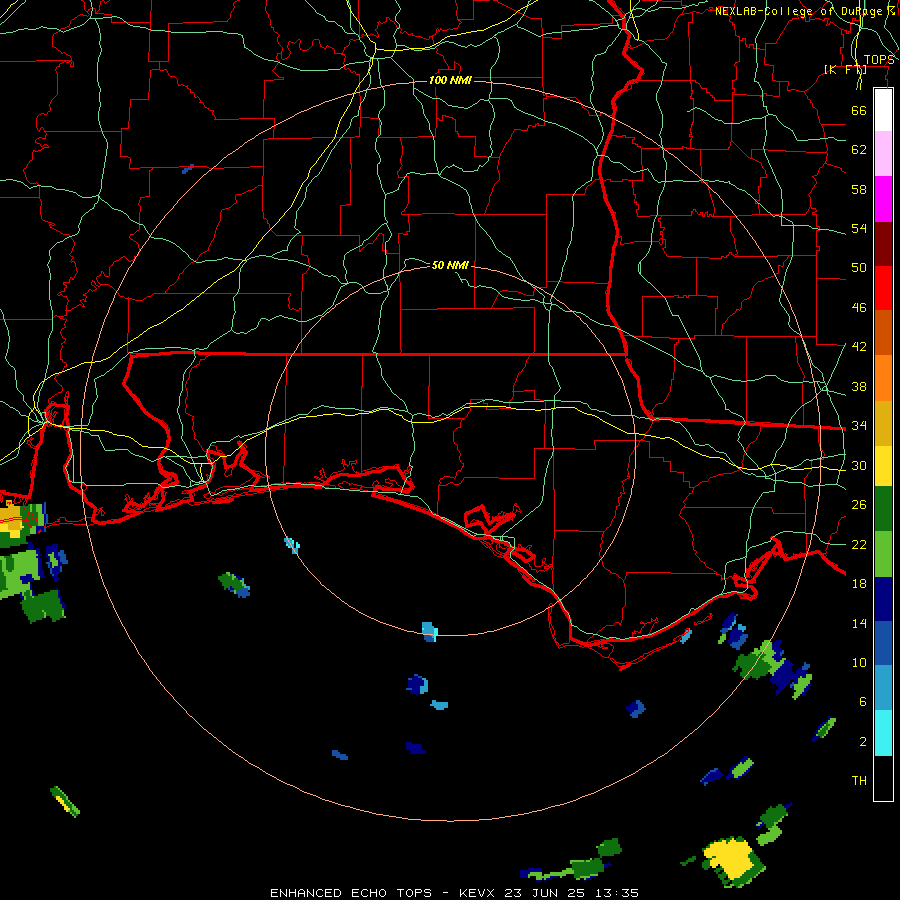Click the light green swatch between 26 and 22
The width and height of the screenshot is (900, 900).
[x=883, y=553]
